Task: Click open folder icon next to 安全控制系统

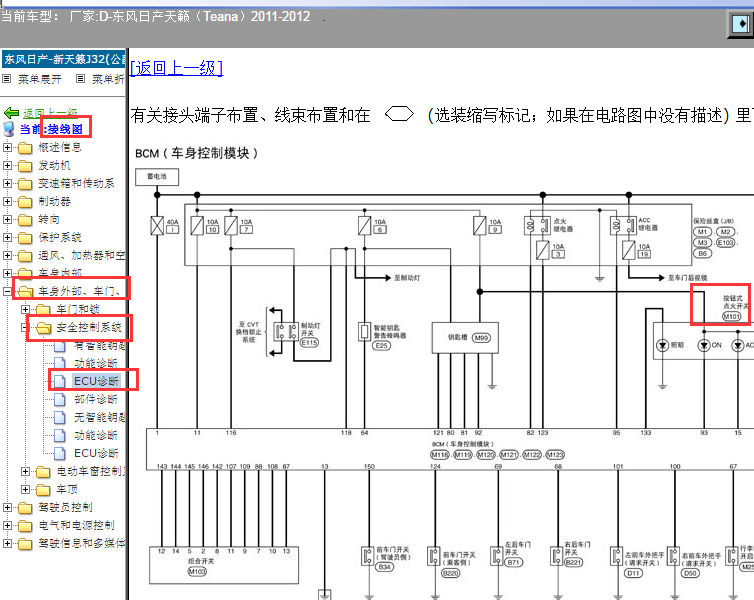Action: click(x=43, y=328)
